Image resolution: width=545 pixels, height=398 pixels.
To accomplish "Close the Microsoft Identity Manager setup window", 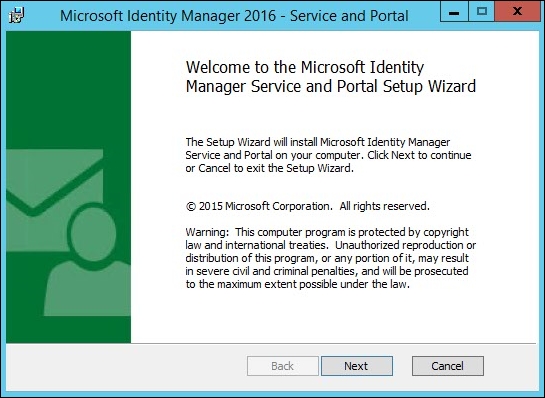I will [518, 11].
